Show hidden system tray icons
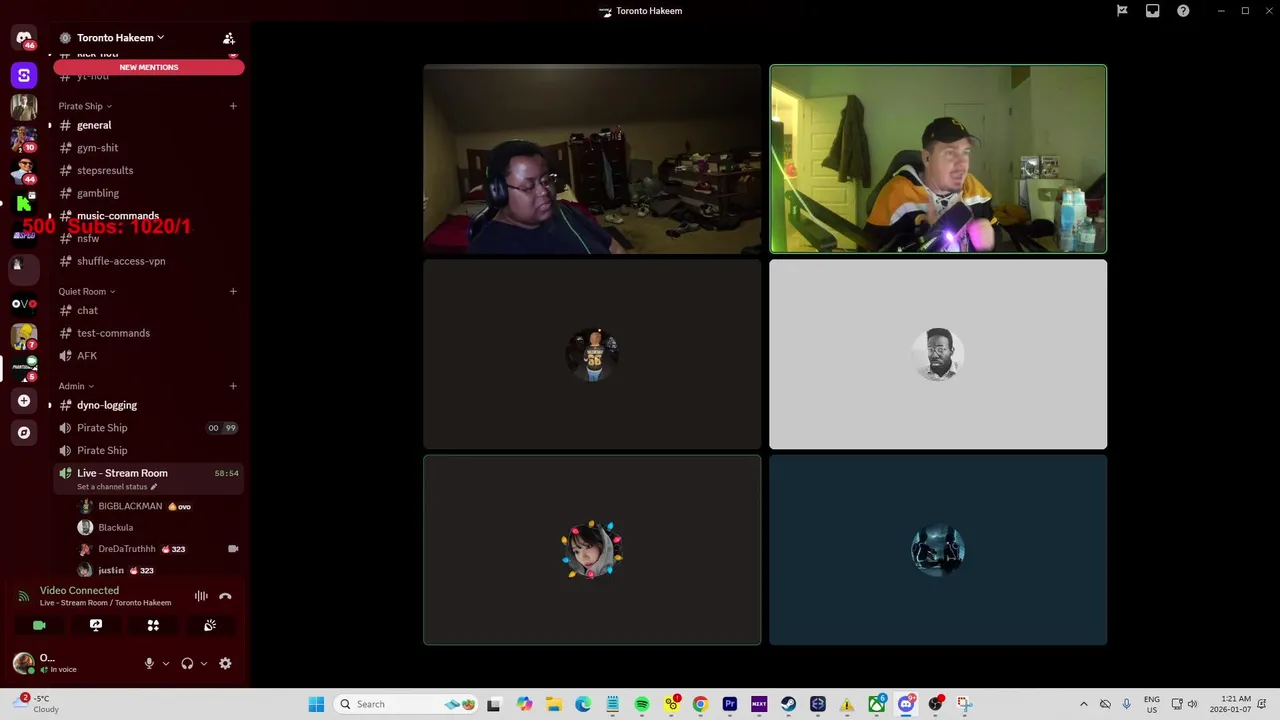 [1083, 704]
